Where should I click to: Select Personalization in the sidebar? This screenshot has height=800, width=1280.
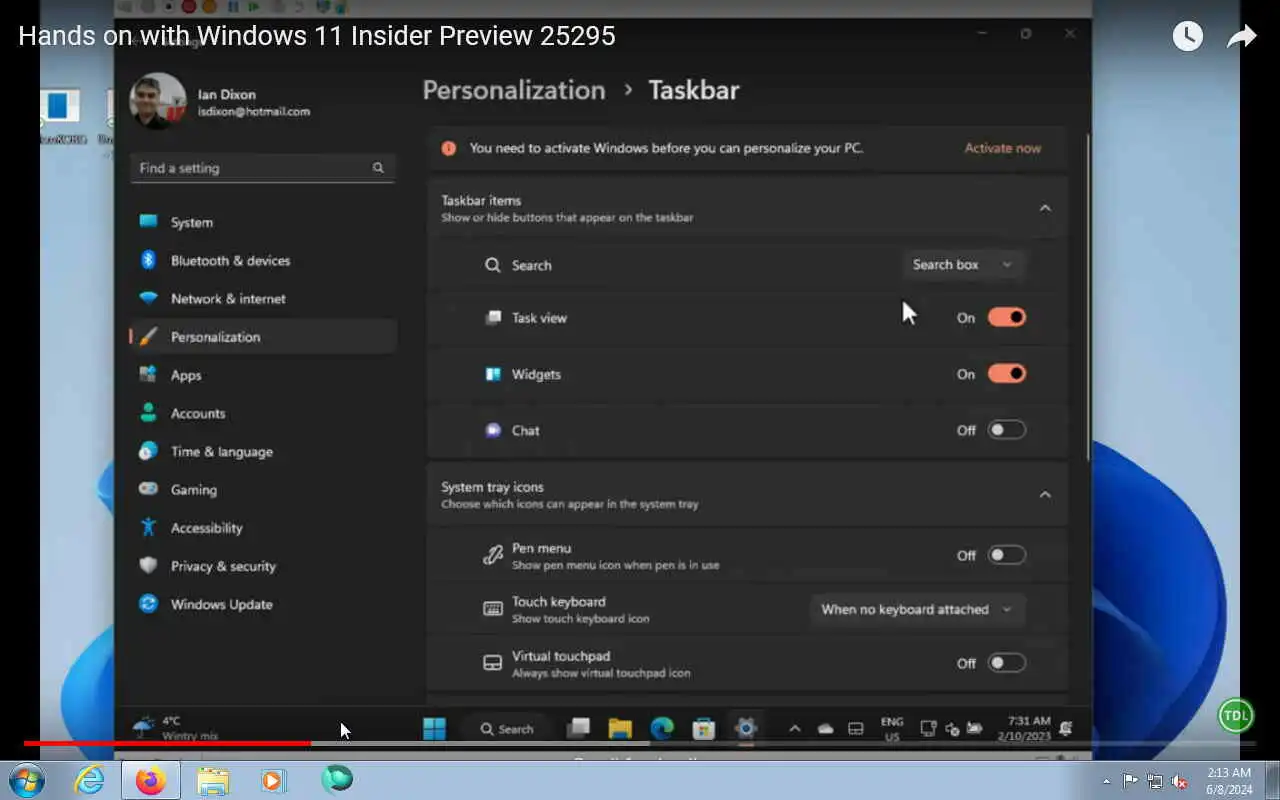click(264, 336)
